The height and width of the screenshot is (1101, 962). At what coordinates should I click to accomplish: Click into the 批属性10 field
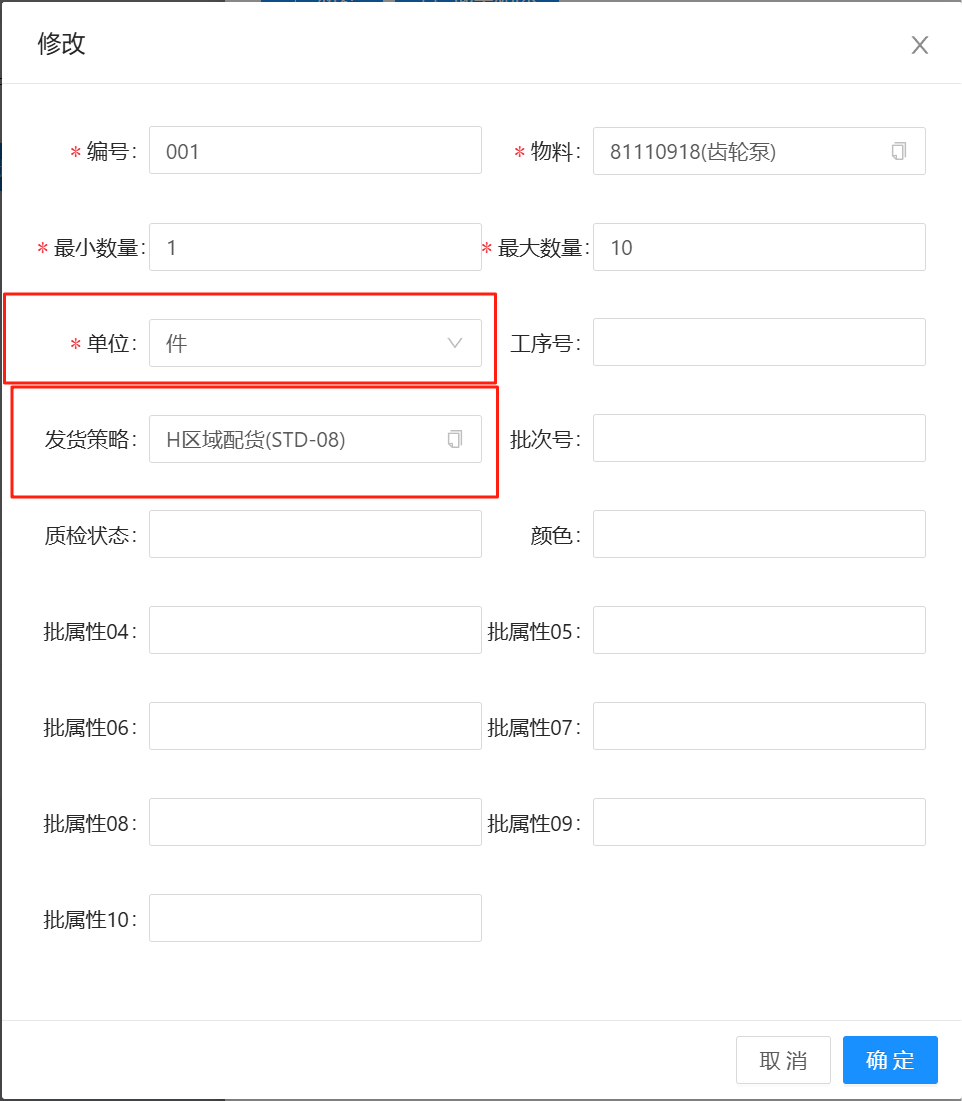(315, 919)
